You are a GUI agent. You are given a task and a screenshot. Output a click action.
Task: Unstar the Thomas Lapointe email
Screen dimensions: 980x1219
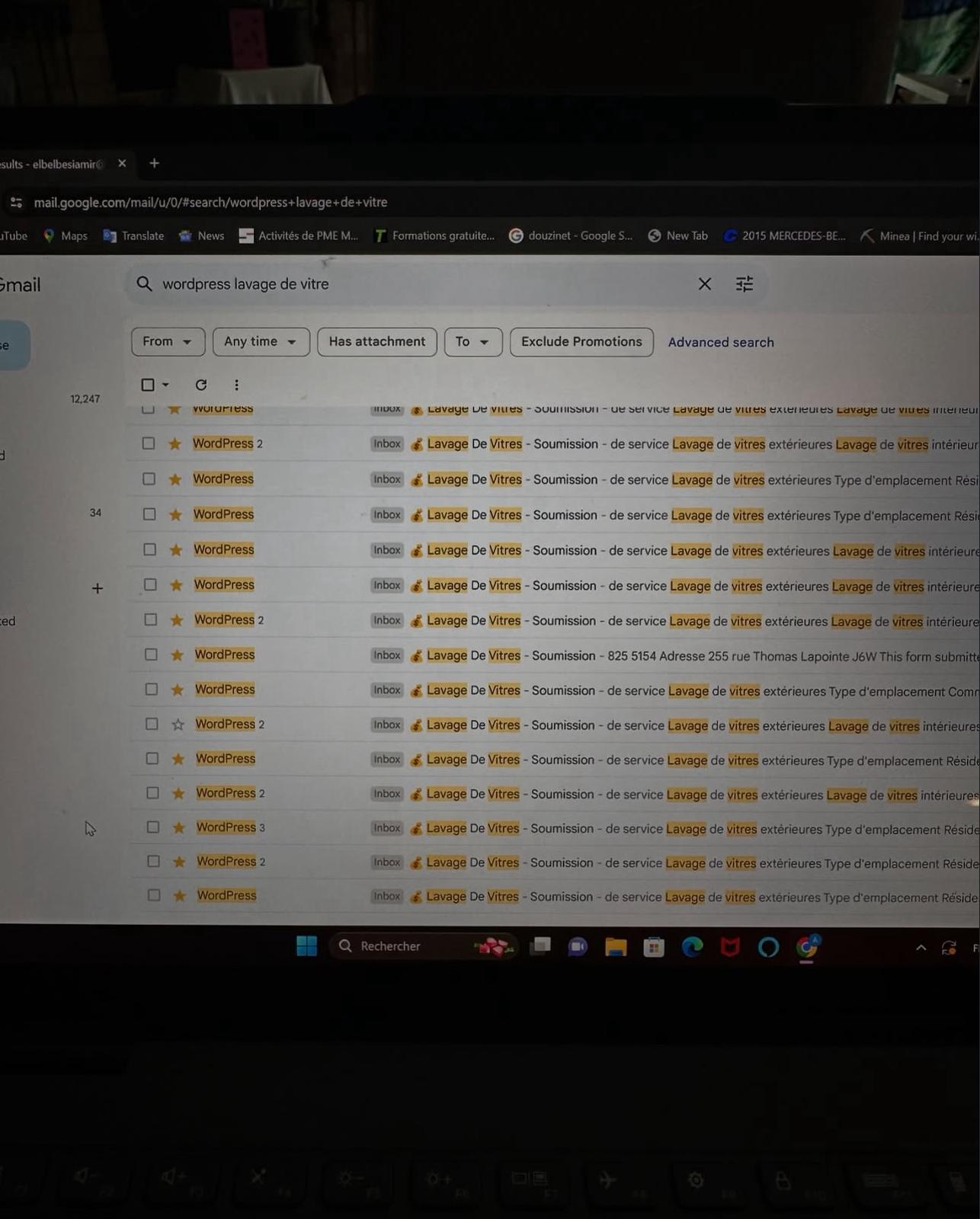pyautogui.click(x=177, y=655)
